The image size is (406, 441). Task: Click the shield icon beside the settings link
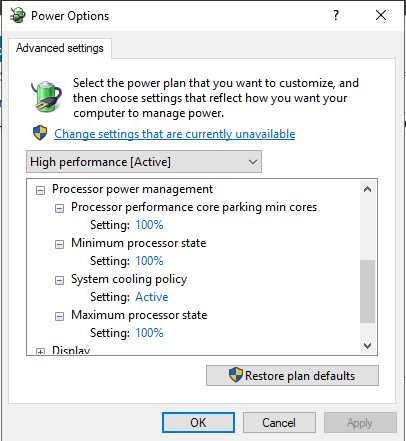pos(40,133)
